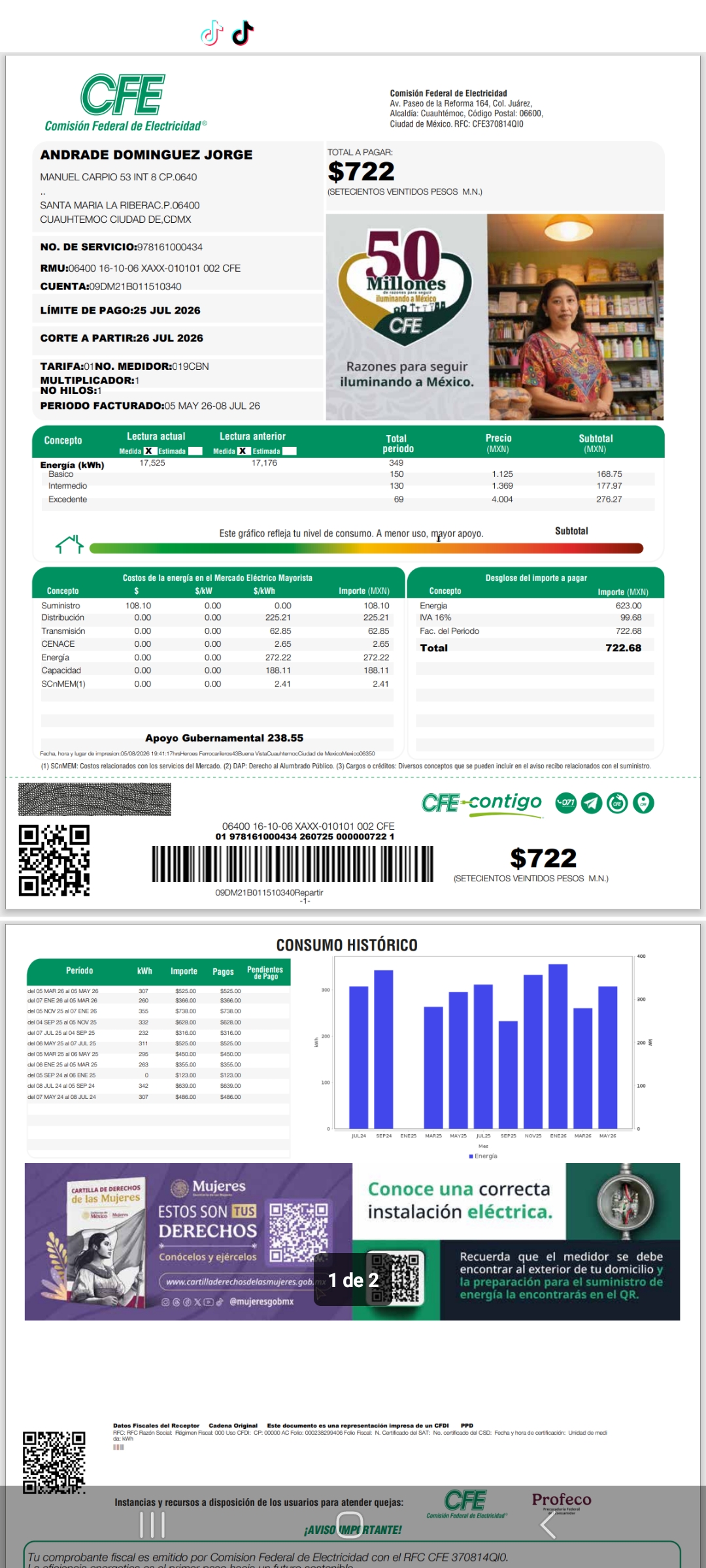Click the QR code in electrical installation banner
706x1568 pixels.
click(395, 1277)
